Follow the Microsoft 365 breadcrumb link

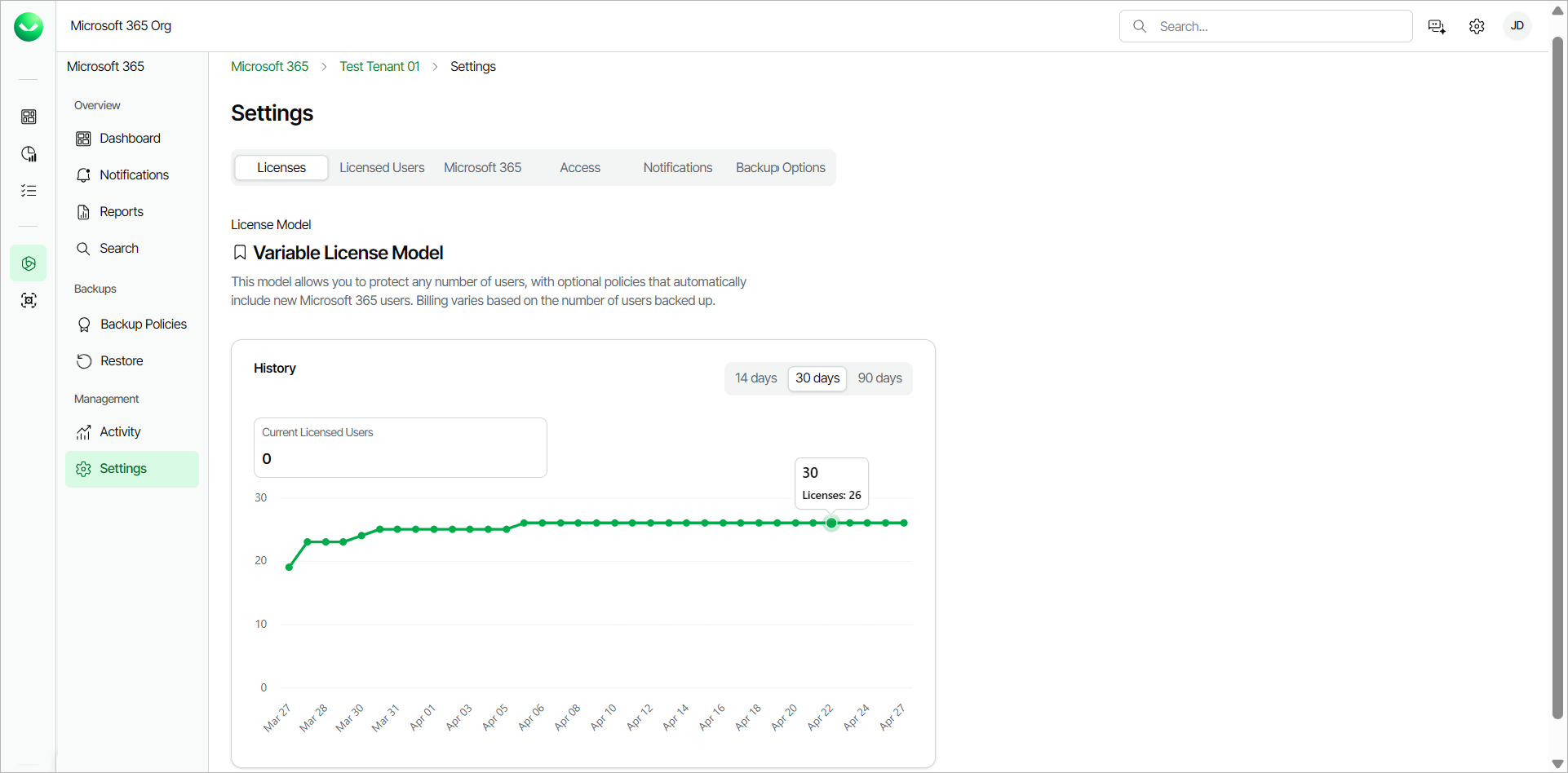[x=269, y=66]
